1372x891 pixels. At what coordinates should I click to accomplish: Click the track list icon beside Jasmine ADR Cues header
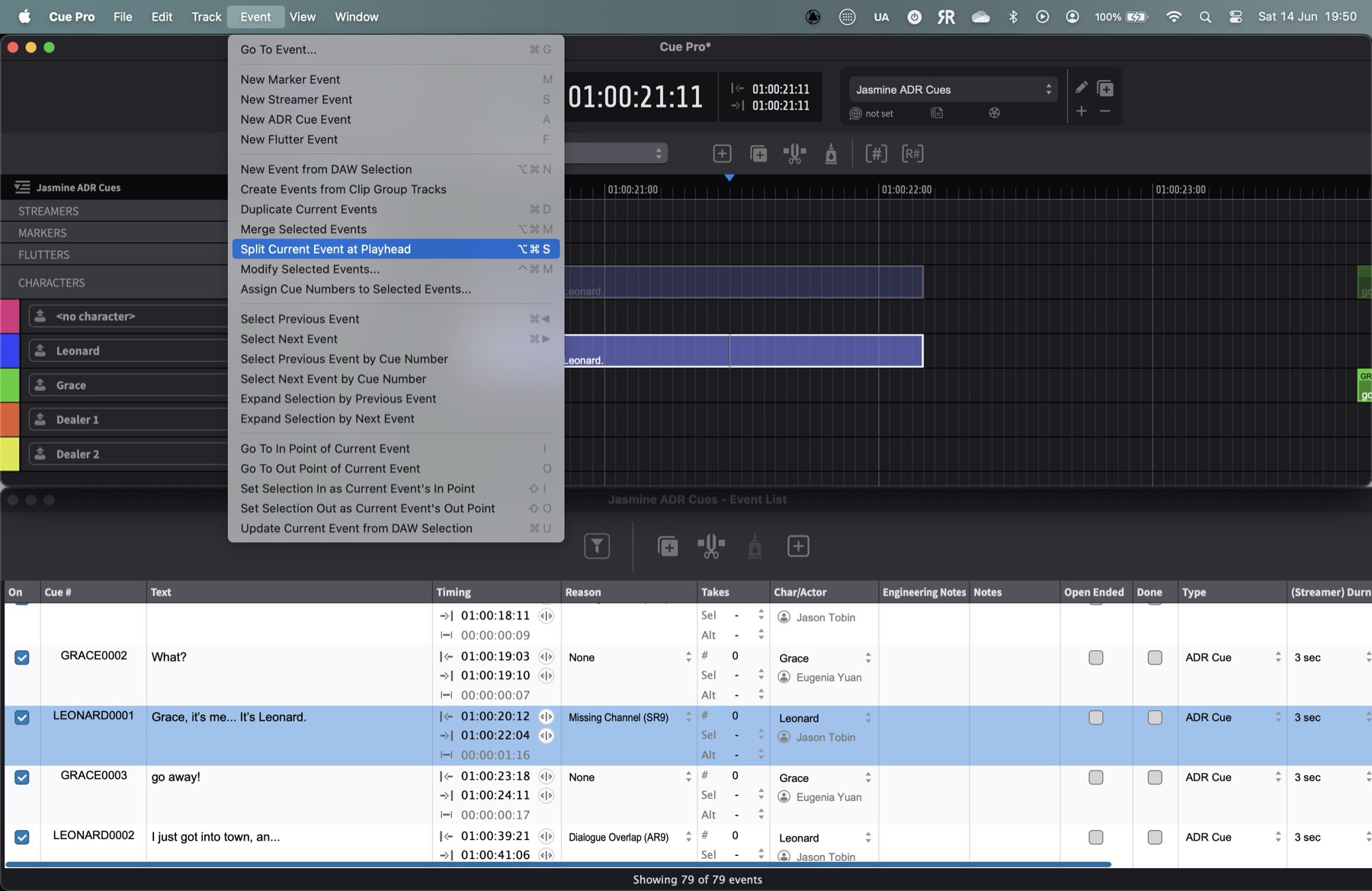point(22,187)
